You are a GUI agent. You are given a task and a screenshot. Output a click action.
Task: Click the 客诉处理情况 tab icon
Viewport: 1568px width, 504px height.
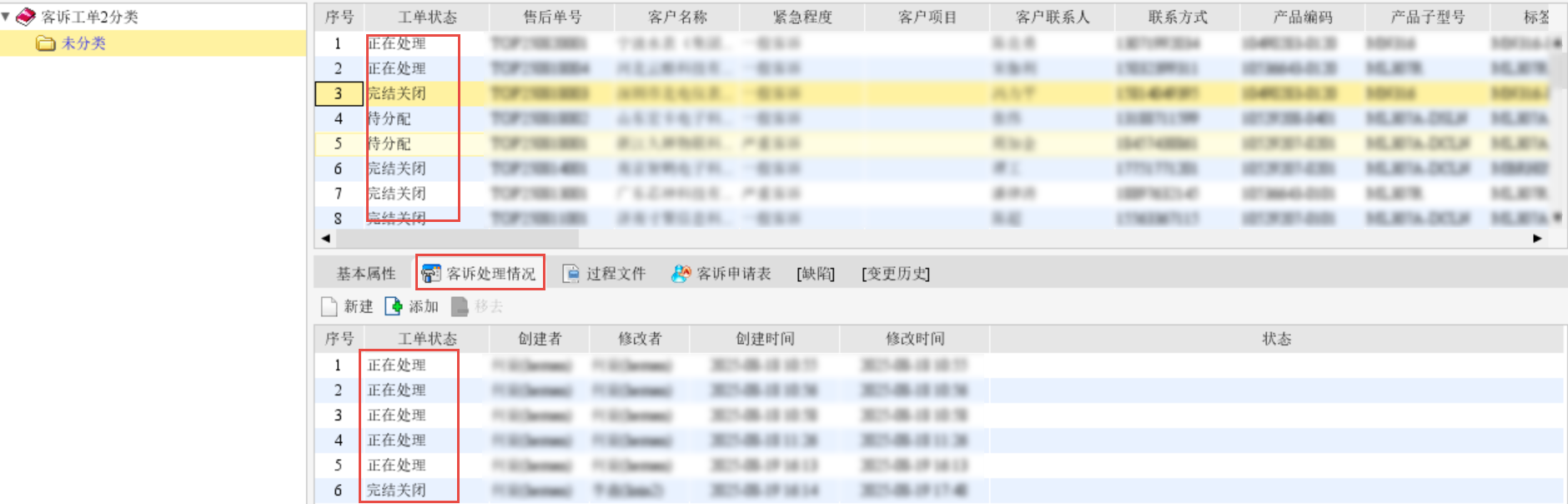[x=431, y=274]
